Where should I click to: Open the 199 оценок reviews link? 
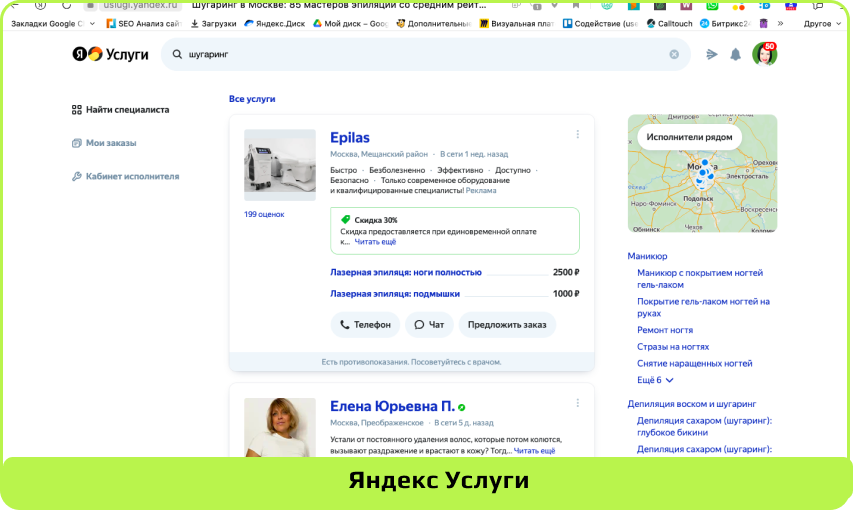click(x=264, y=214)
